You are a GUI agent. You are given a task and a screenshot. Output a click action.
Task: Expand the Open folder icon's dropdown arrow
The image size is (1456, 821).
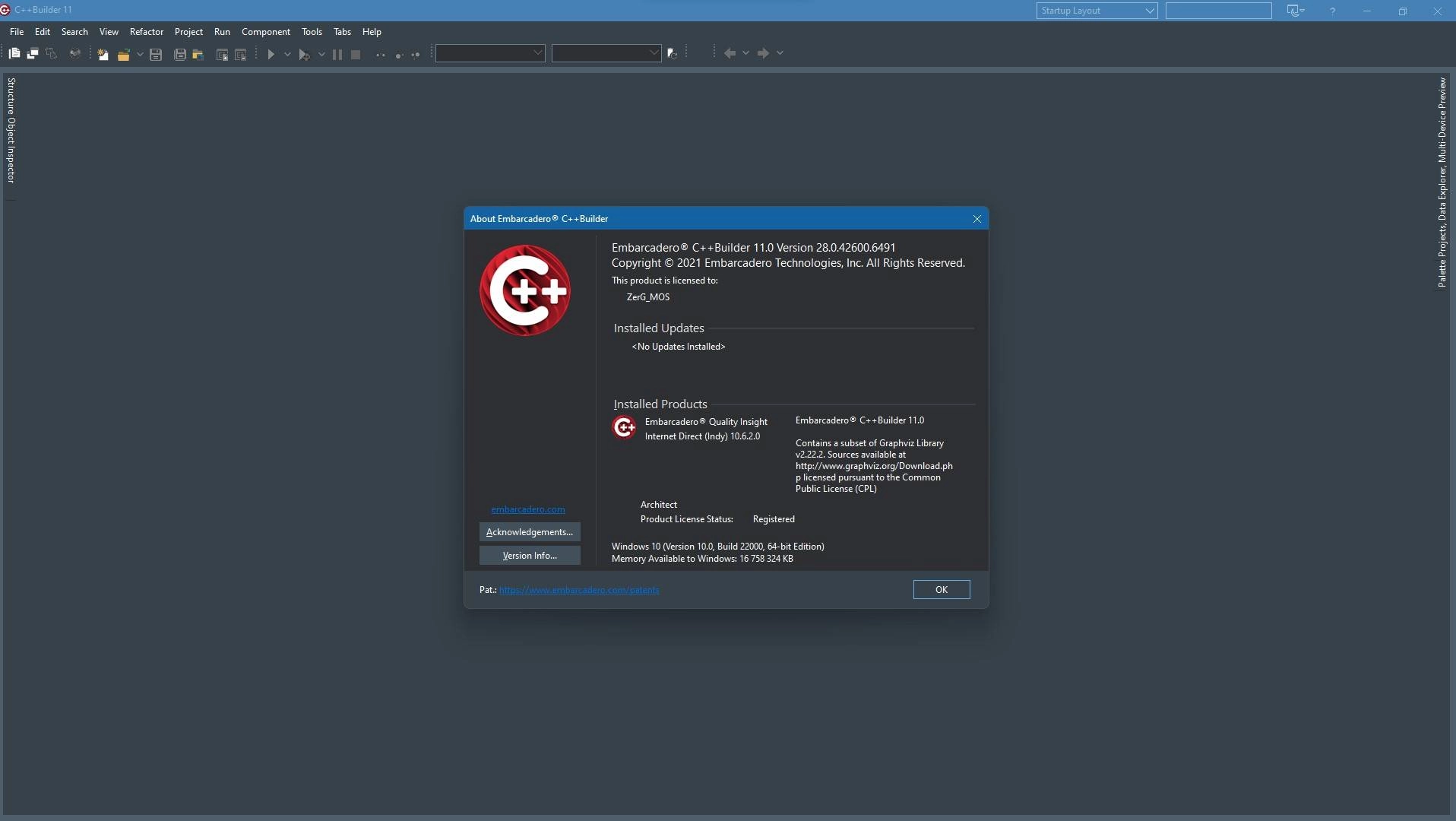click(140, 54)
